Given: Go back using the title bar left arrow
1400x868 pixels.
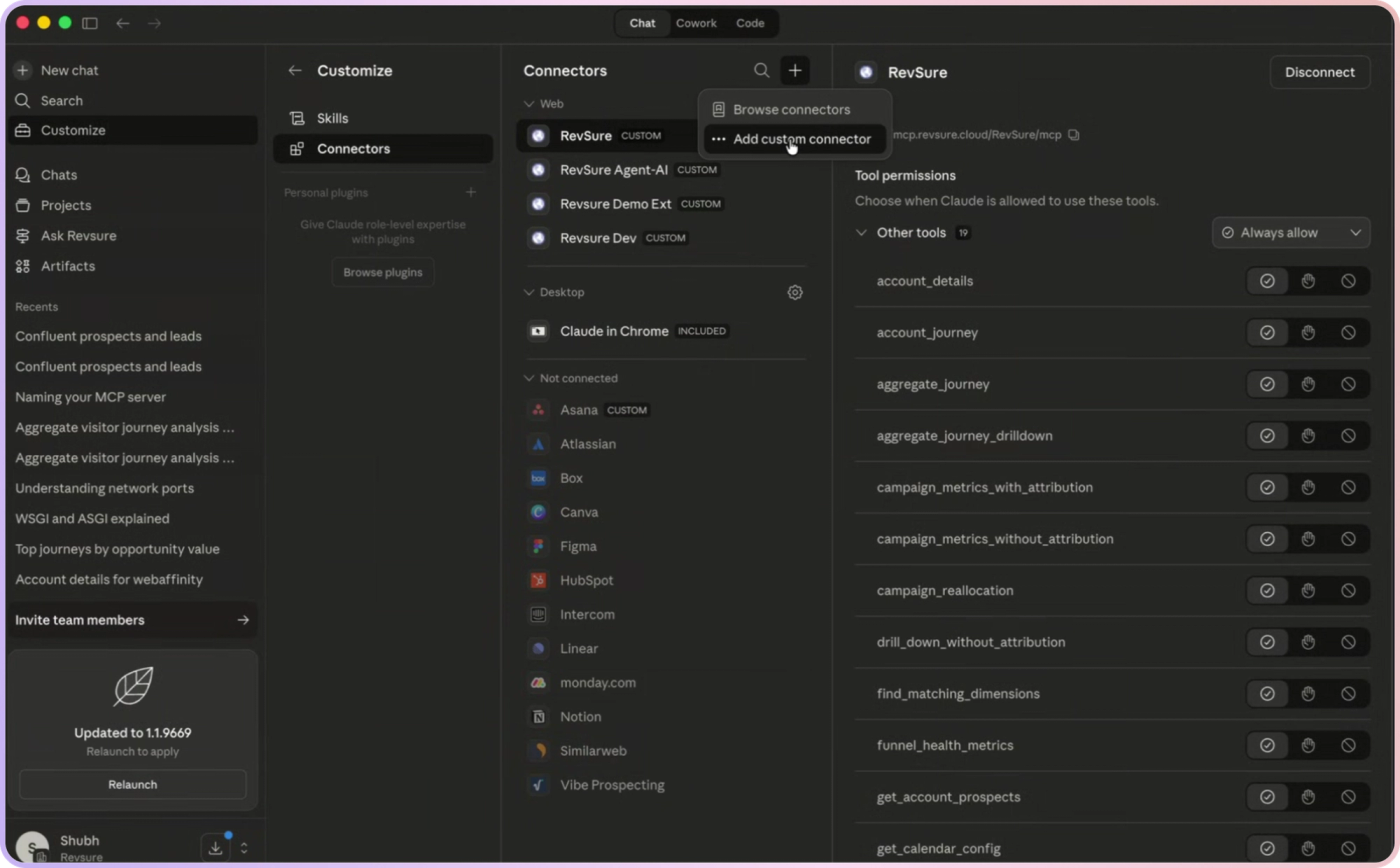Looking at the screenshot, I should point(123,23).
